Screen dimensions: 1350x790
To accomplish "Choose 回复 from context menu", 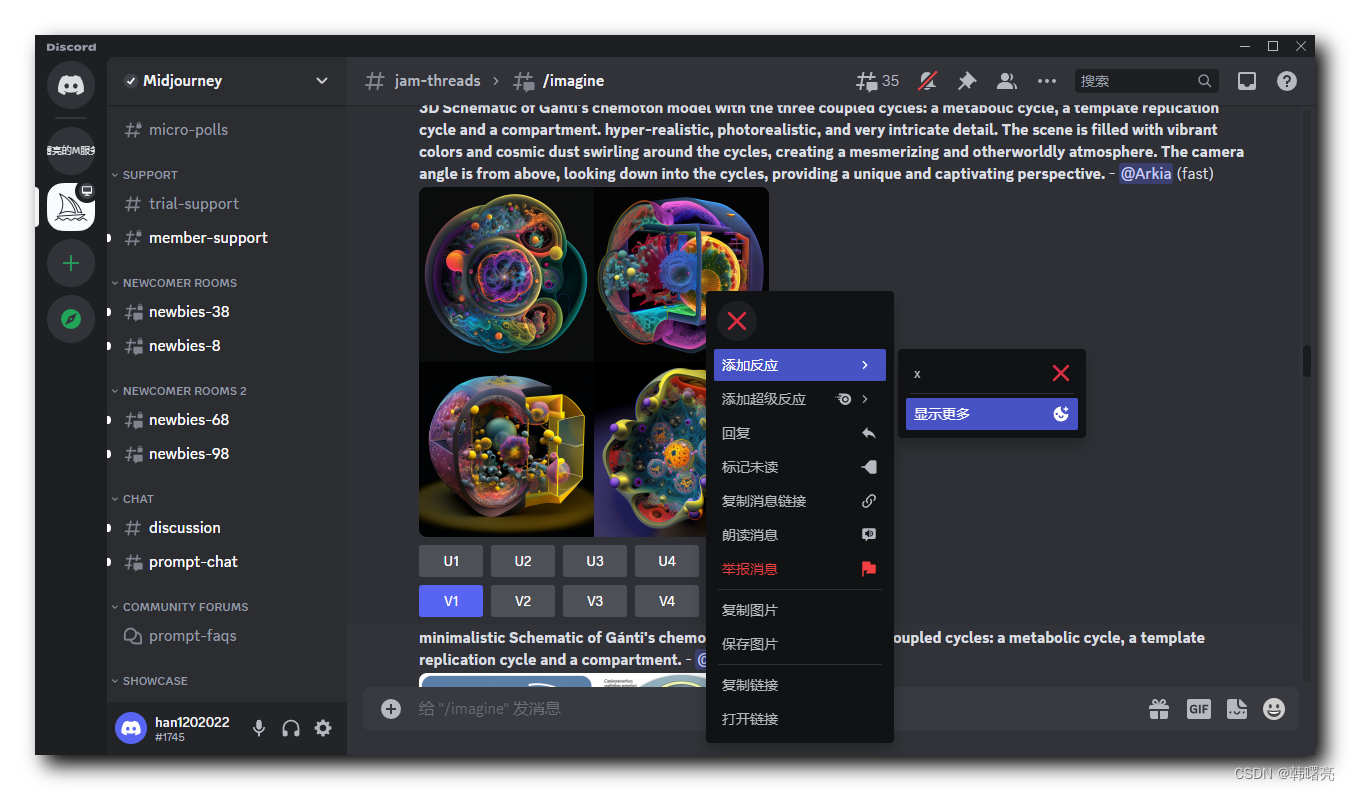I will pyautogui.click(x=800, y=433).
